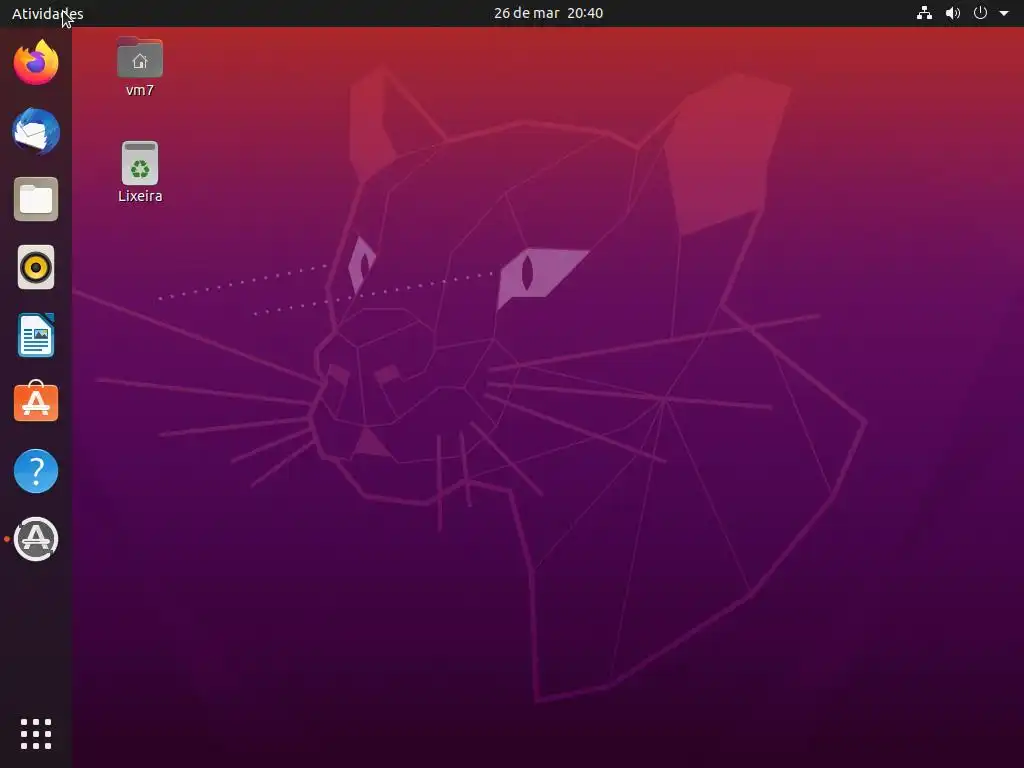Click the Lixeira label text

pyautogui.click(x=140, y=196)
